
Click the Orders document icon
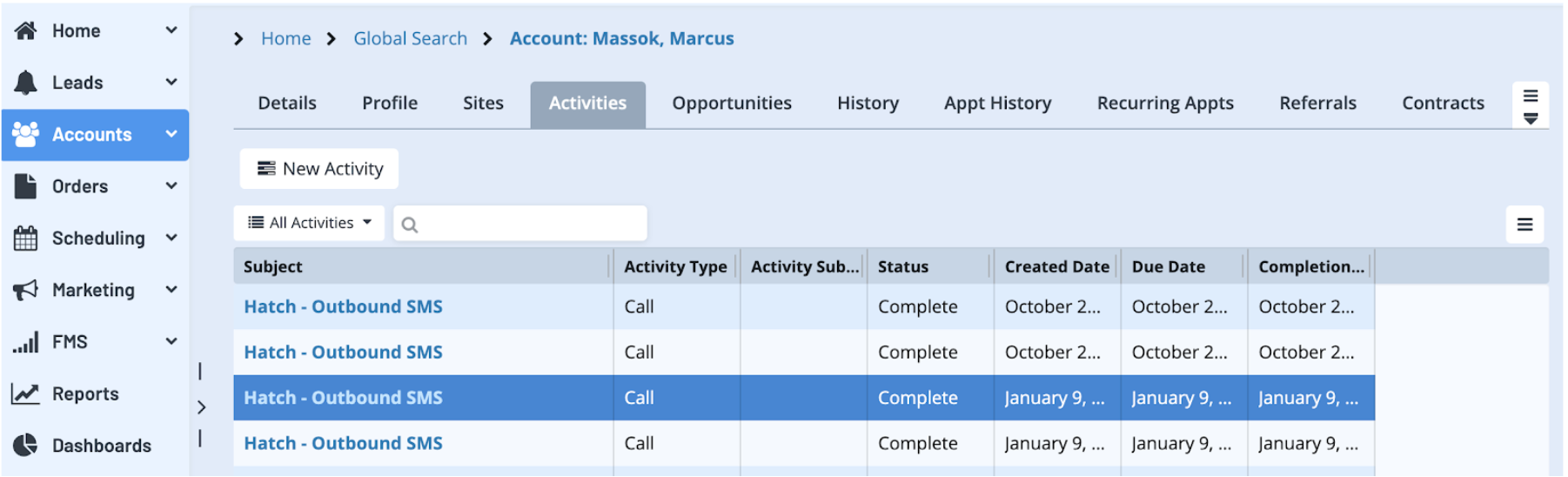coord(26,186)
